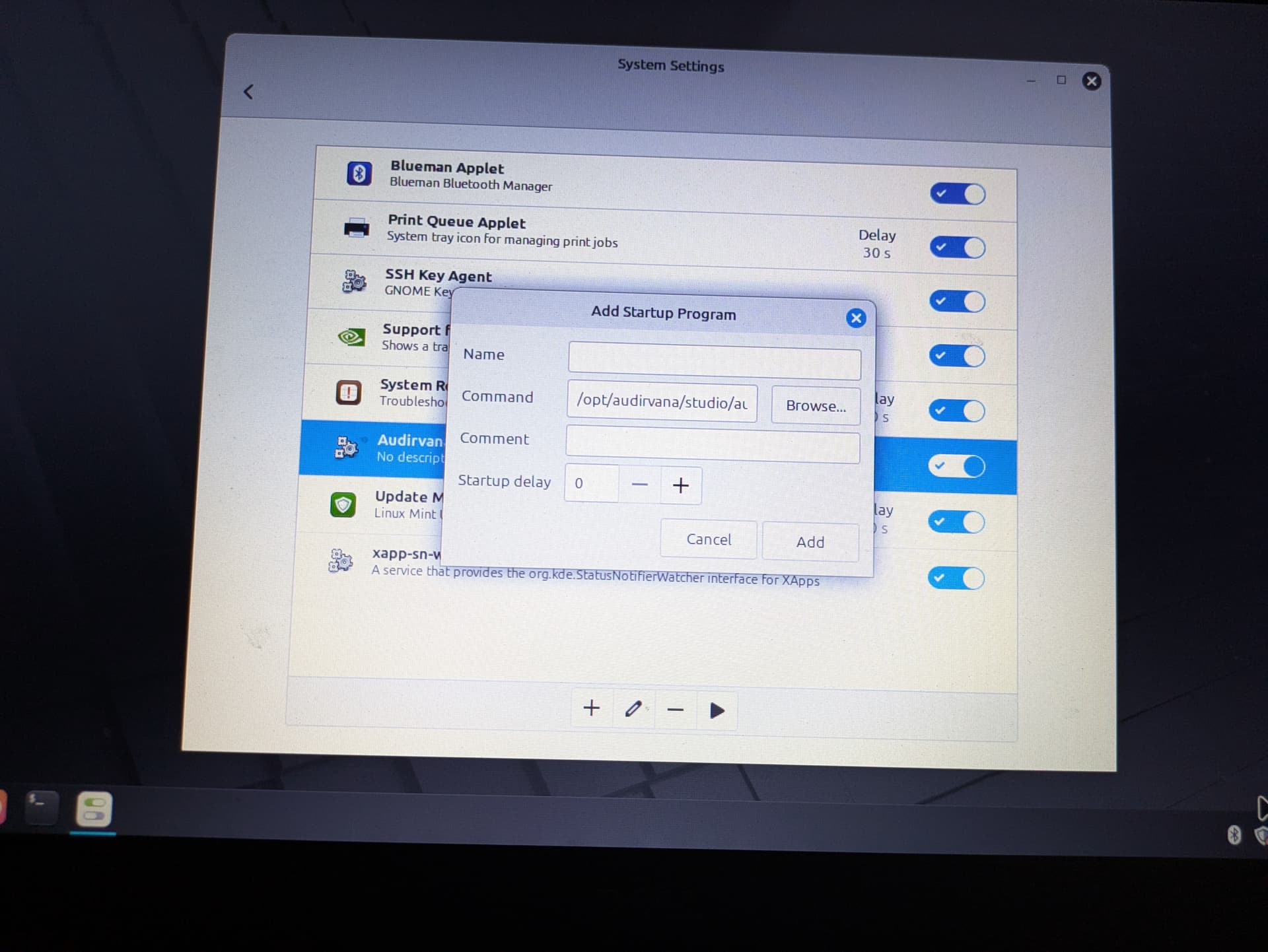Toggle the Update Manager switch
Screen dimensions: 1268x952
tap(956, 522)
